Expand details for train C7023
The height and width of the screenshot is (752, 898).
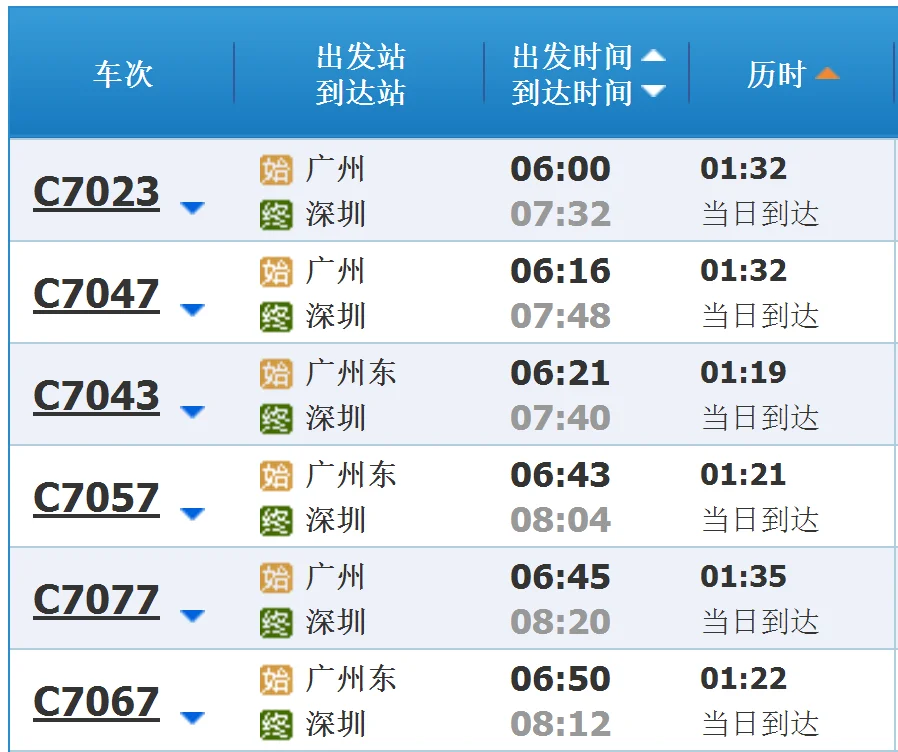point(194,208)
